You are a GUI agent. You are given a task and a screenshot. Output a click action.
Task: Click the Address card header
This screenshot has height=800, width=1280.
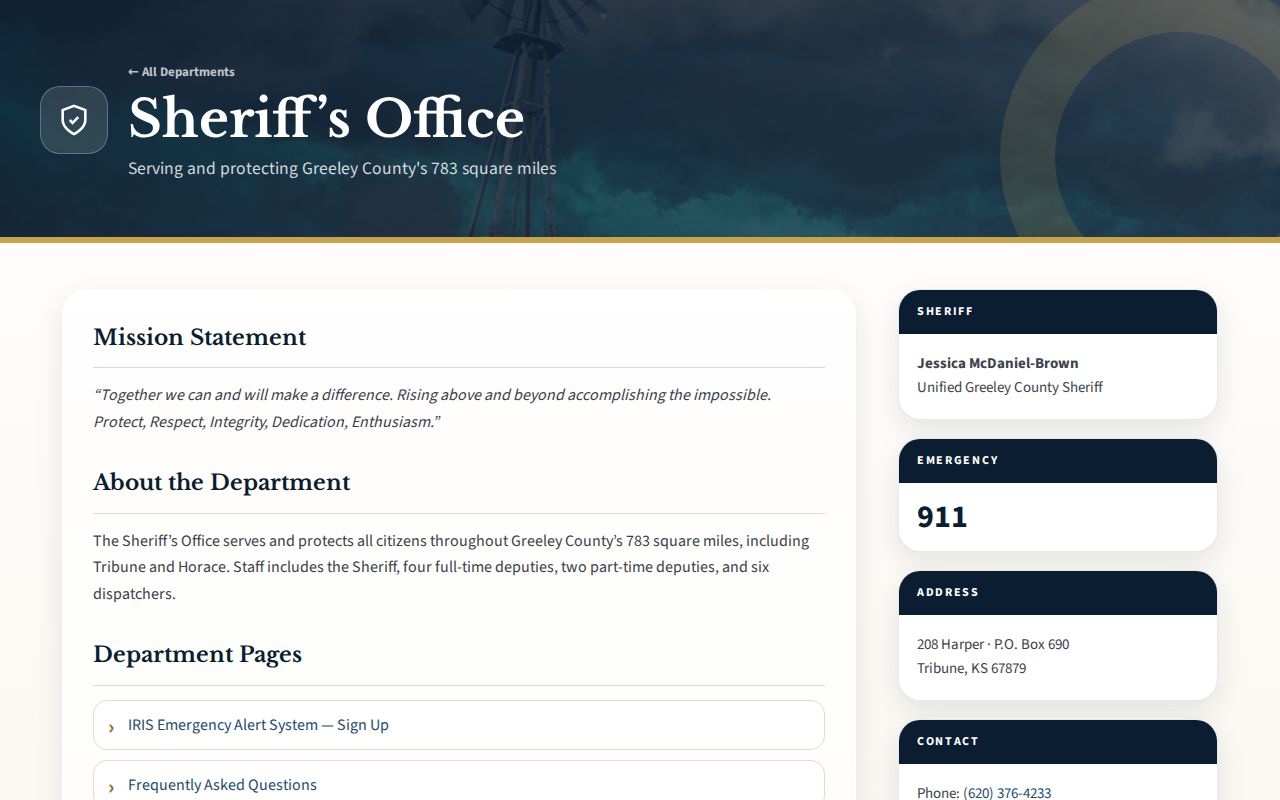[1058, 593]
